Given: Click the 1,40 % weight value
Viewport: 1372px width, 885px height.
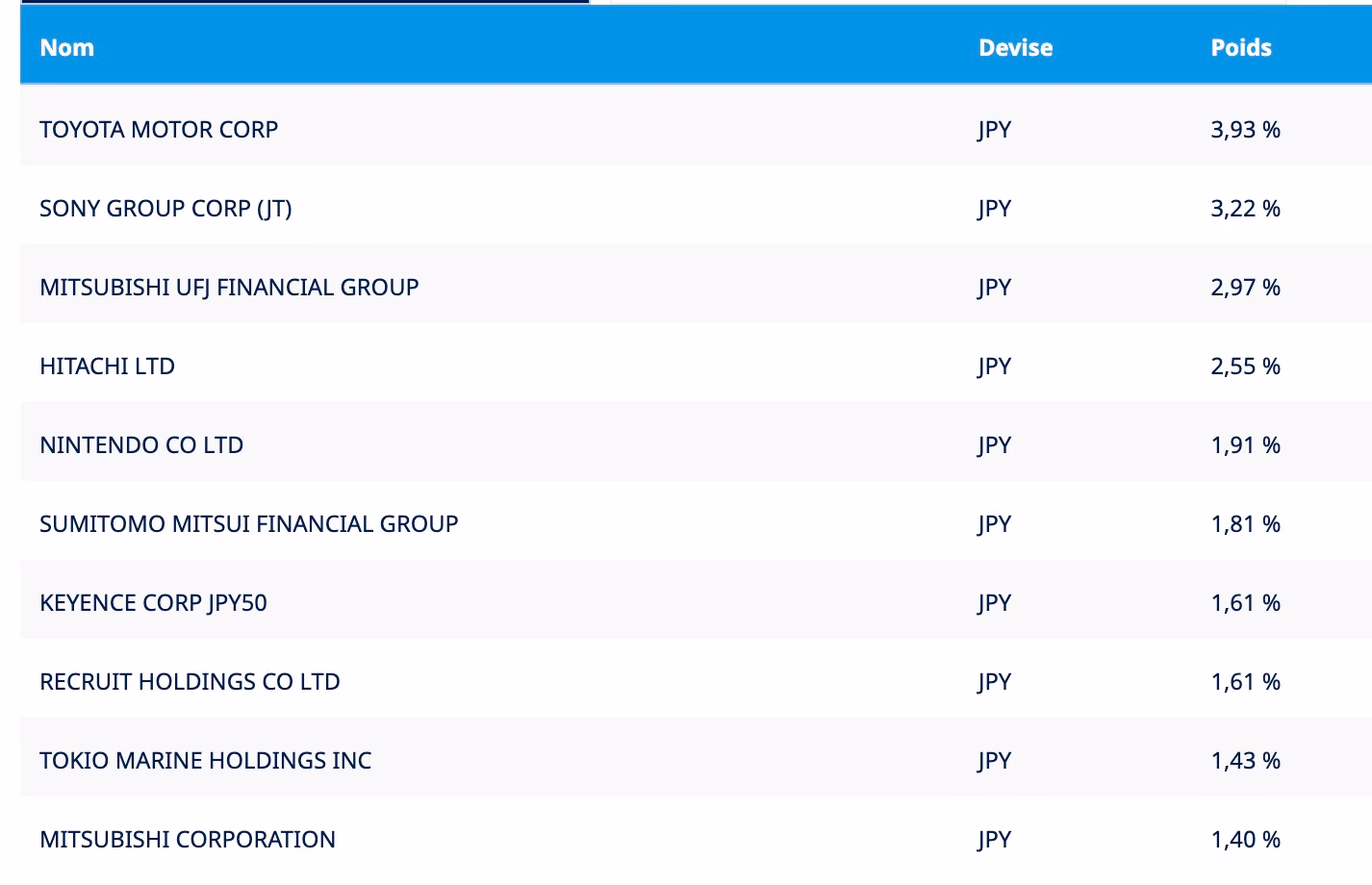Looking at the screenshot, I should coord(1246,839).
